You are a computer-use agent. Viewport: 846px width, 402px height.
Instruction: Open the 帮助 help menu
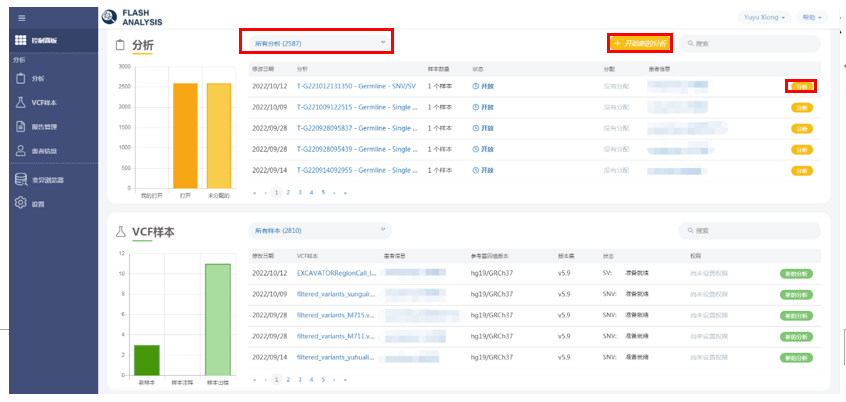[811, 17]
